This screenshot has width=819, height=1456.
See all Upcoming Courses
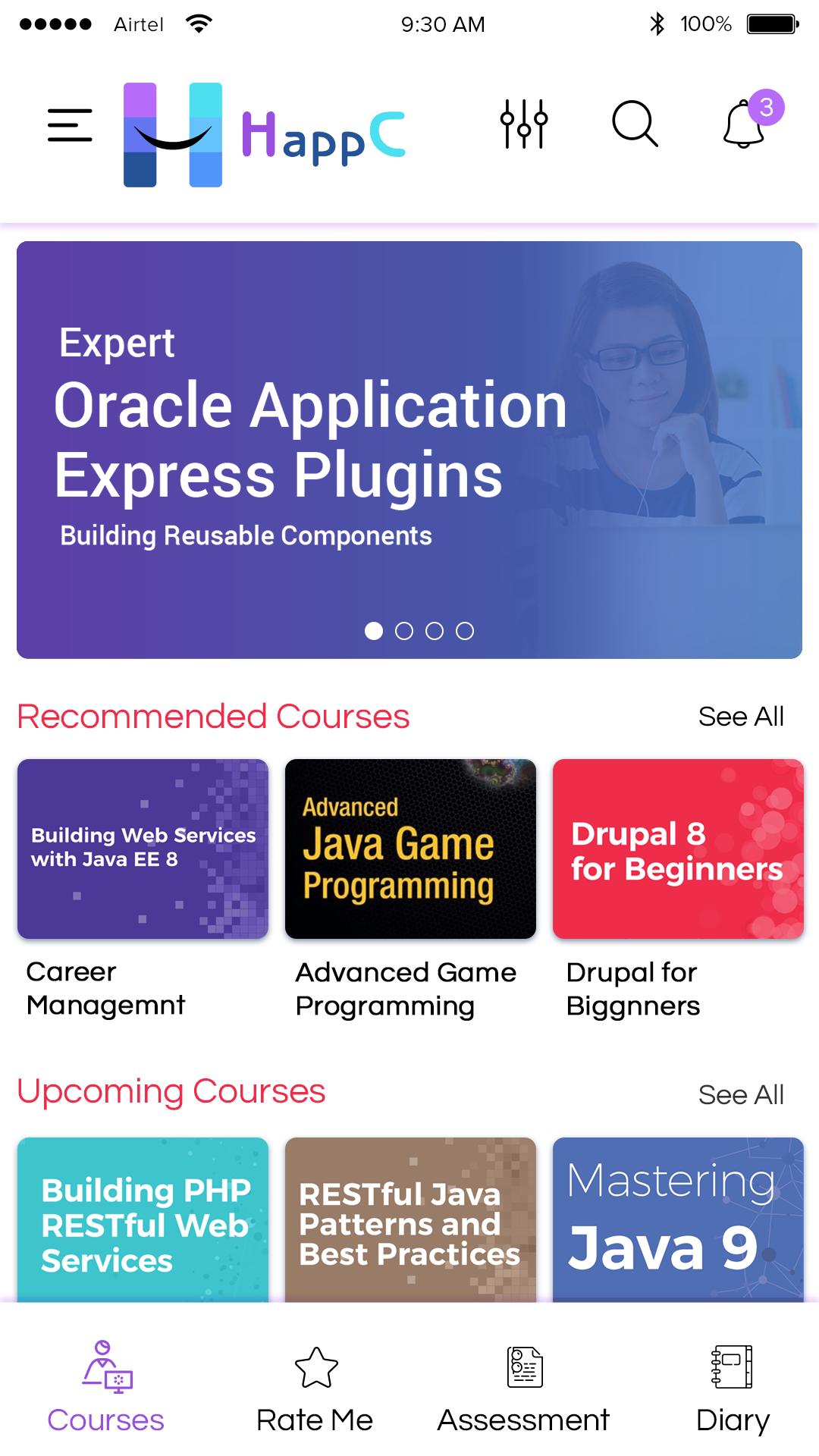click(x=741, y=1095)
